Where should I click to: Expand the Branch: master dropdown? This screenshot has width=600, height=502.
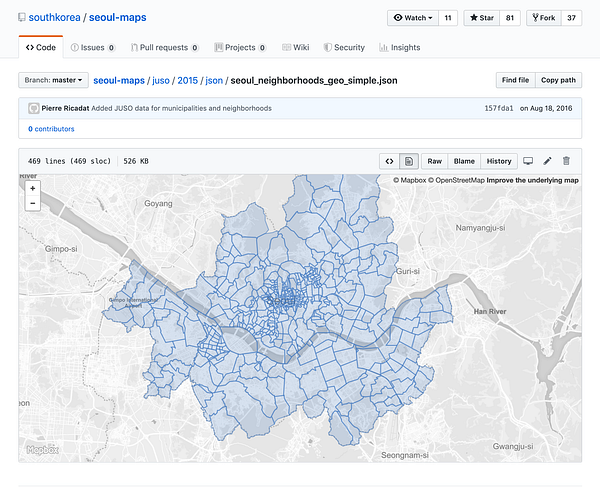pos(54,80)
